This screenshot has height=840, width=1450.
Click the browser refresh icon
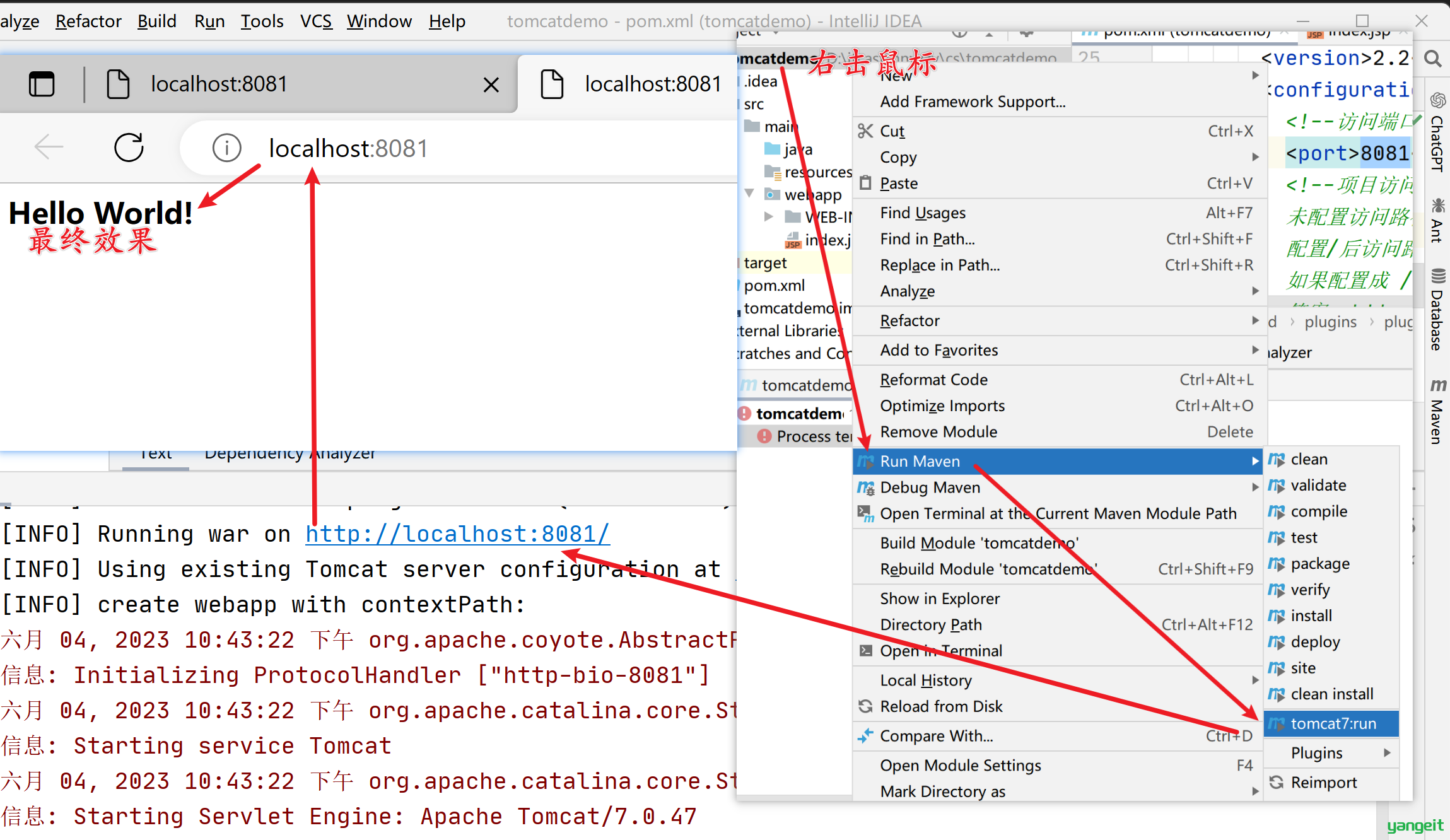[129, 148]
